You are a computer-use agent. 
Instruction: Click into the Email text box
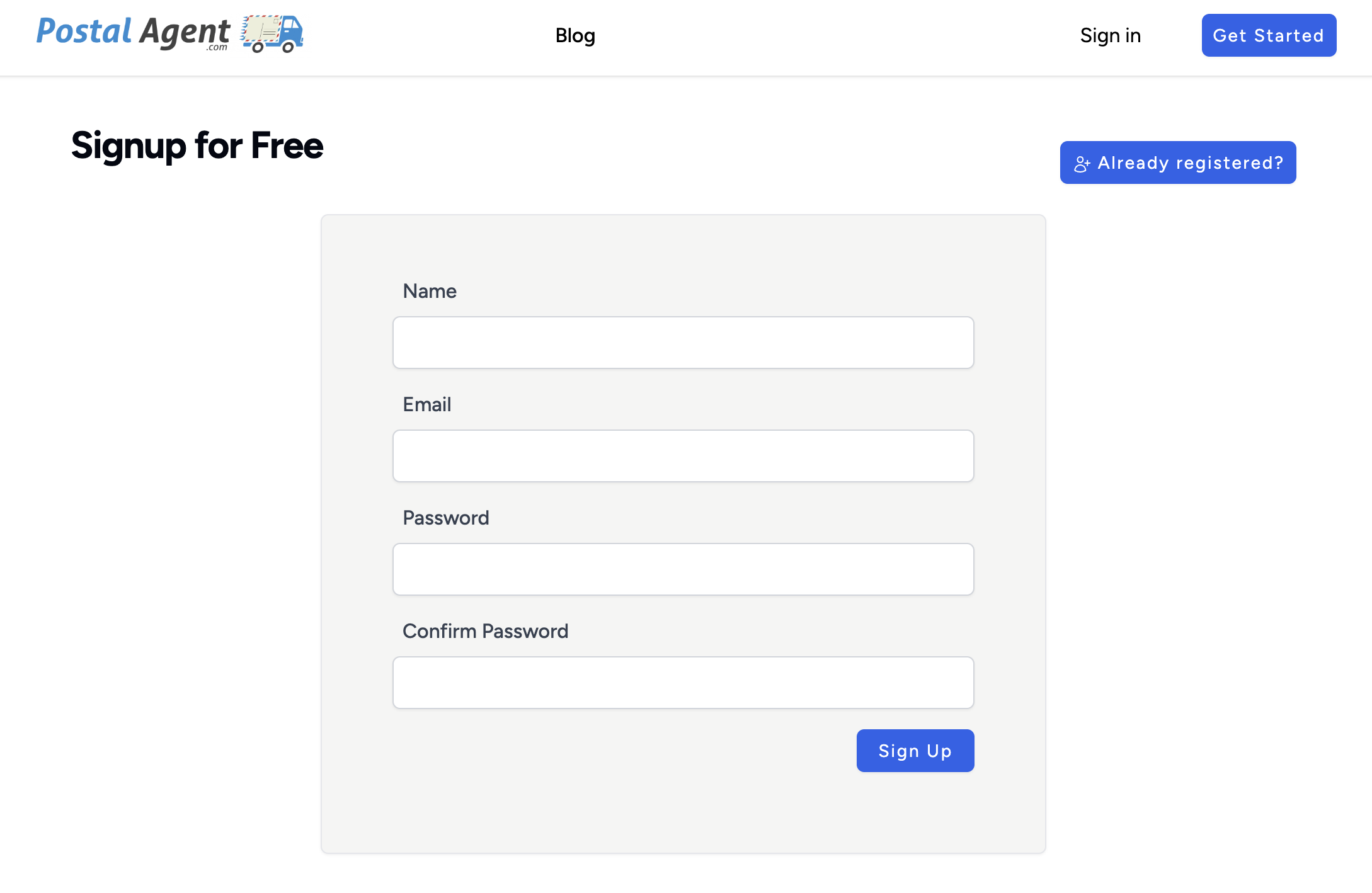pos(683,456)
